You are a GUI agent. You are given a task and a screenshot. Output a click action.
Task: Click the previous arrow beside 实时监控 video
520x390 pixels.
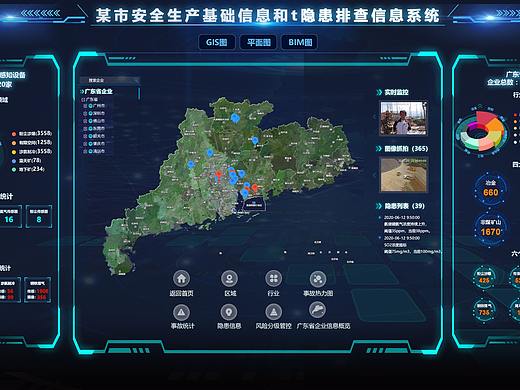tap(375, 117)
